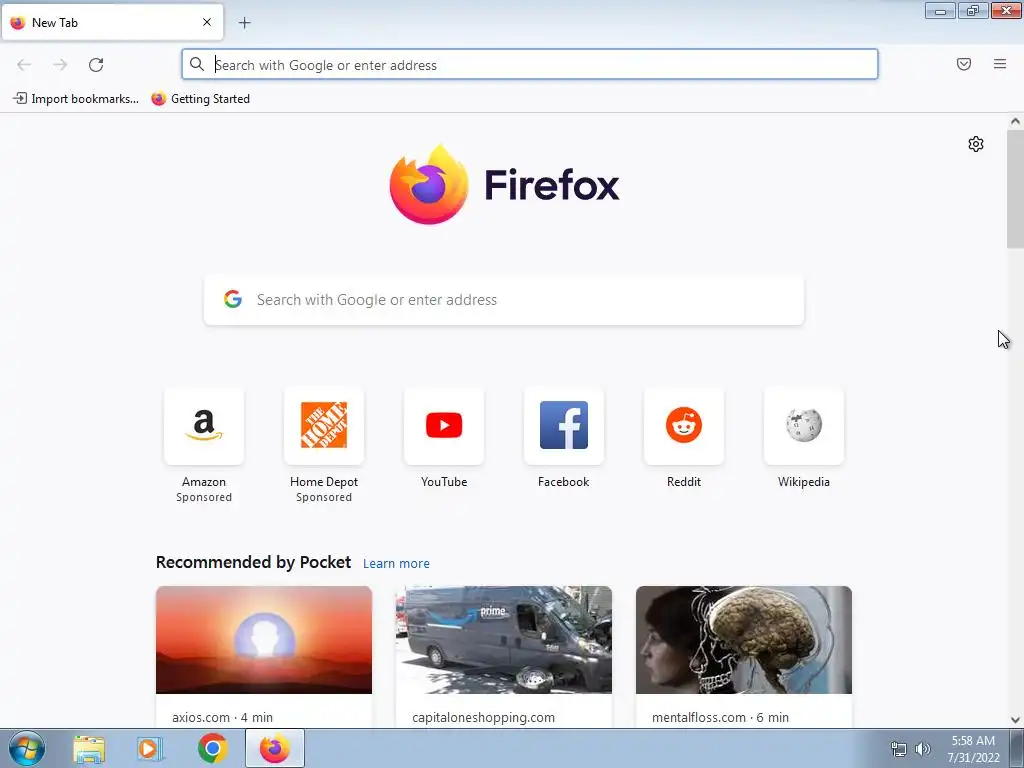Click the vertical scrollbar thumb
1024x768 pixels.
[x=1015, y=189]
